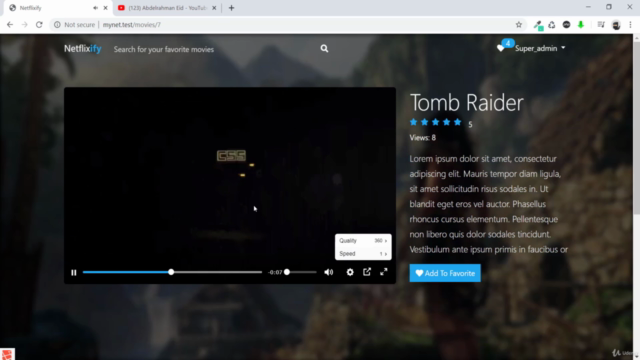
Task: Click the video progress seek bar
Action: [x=172, y=272]
